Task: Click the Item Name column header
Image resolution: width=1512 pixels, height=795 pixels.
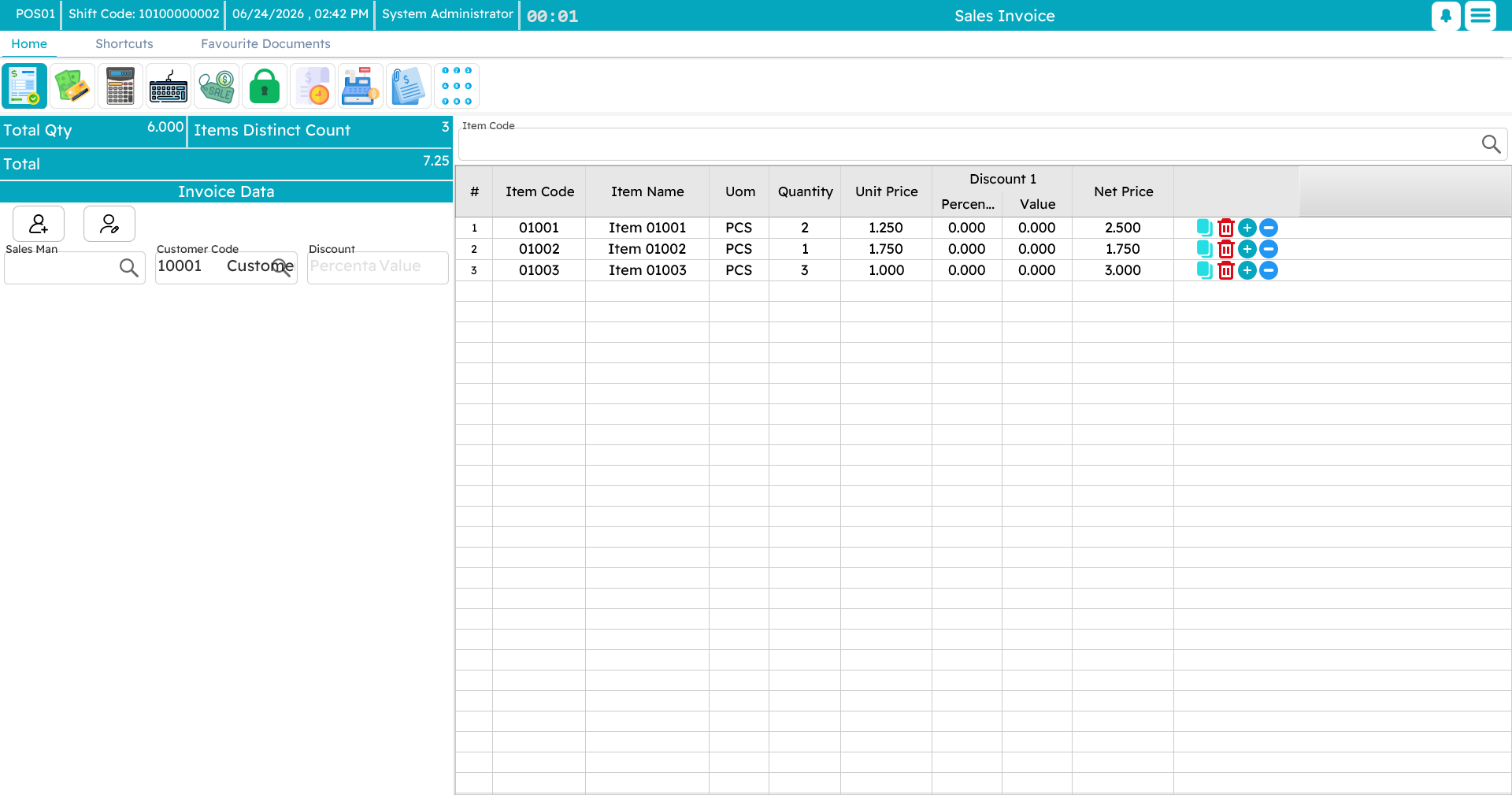Action: pyautogui.click(x=647, y=191)
